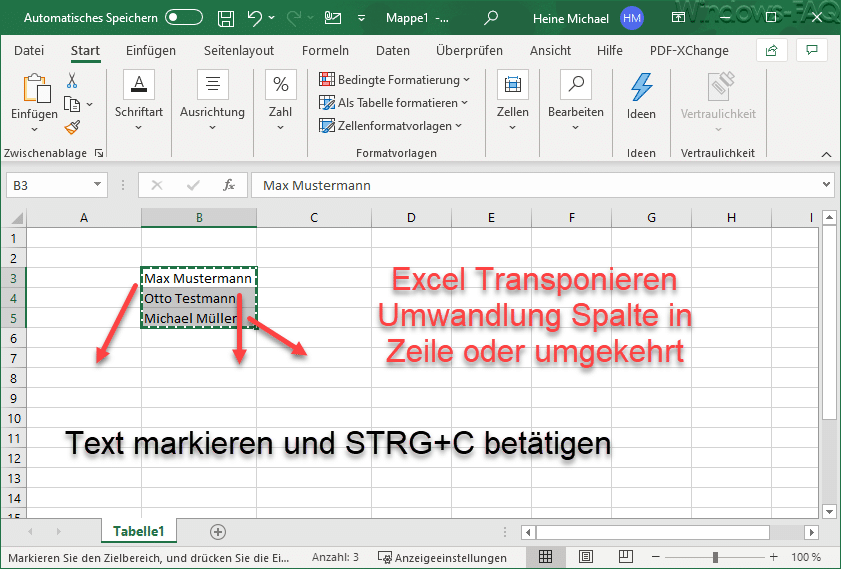Screen dimensions: 841x569
Task: Open Zellenformatvorlagen menu
Action: click(390, 125)
